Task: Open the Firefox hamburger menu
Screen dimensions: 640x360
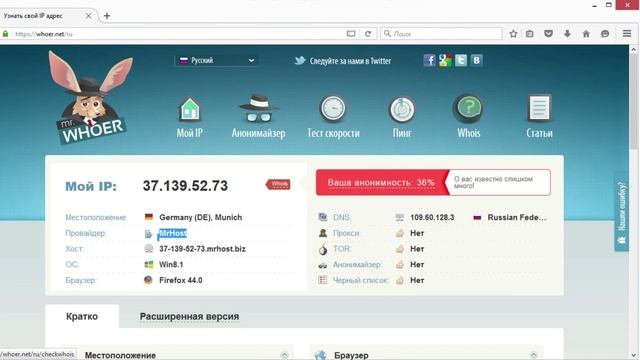Action: [627, 33]
